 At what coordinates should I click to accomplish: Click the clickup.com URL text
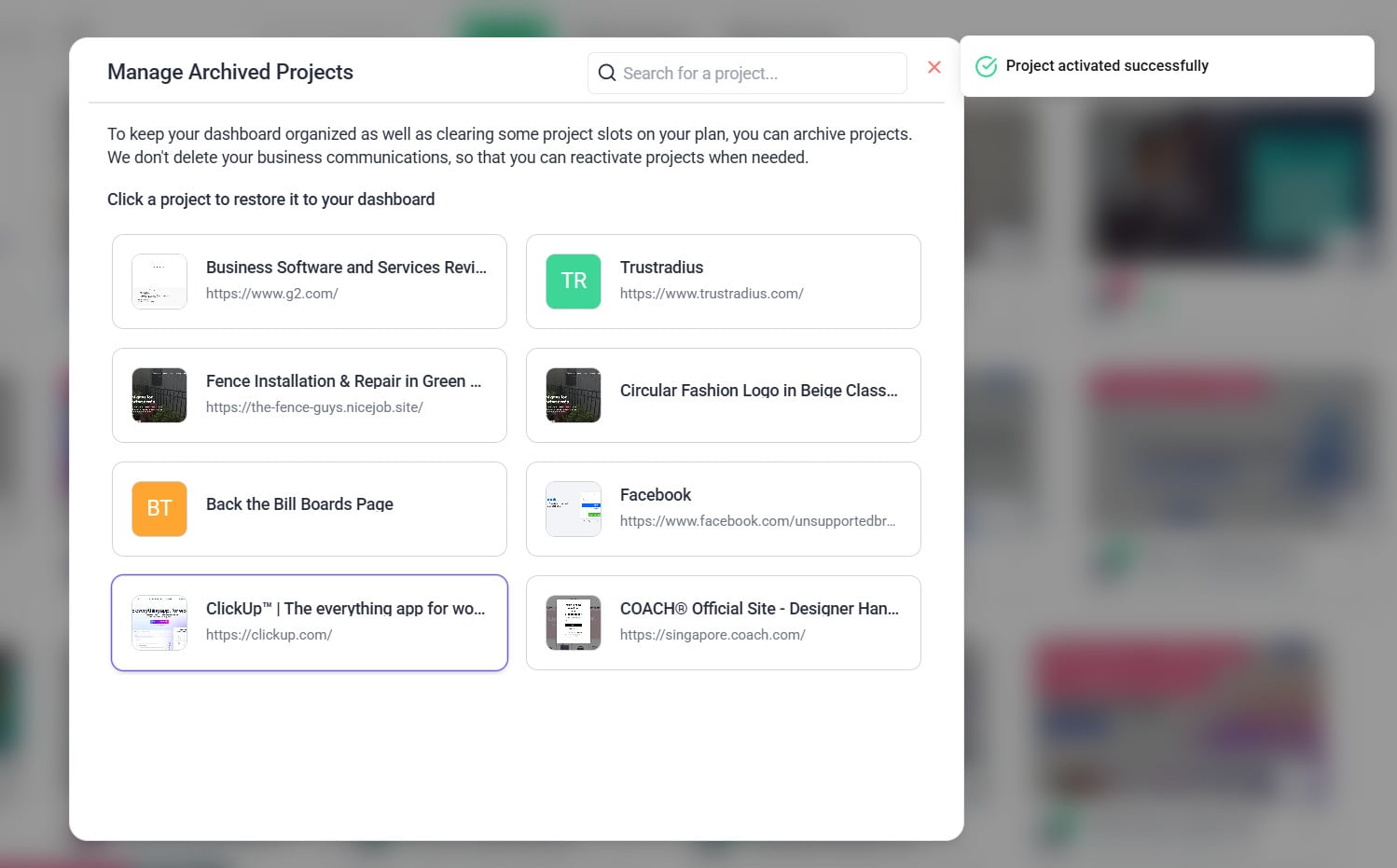point(269,635)
